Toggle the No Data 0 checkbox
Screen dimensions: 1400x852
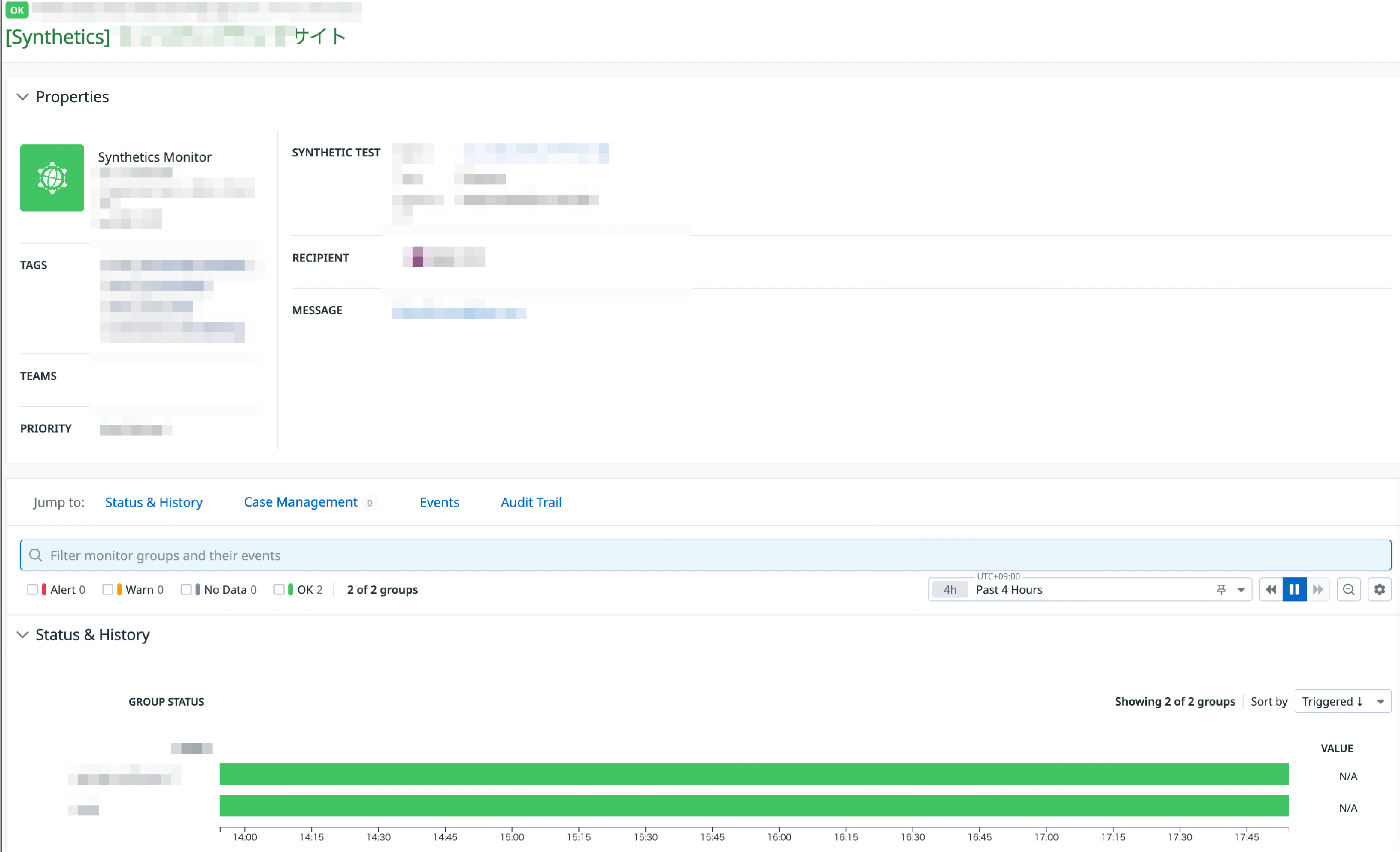(x=186, y=590)
